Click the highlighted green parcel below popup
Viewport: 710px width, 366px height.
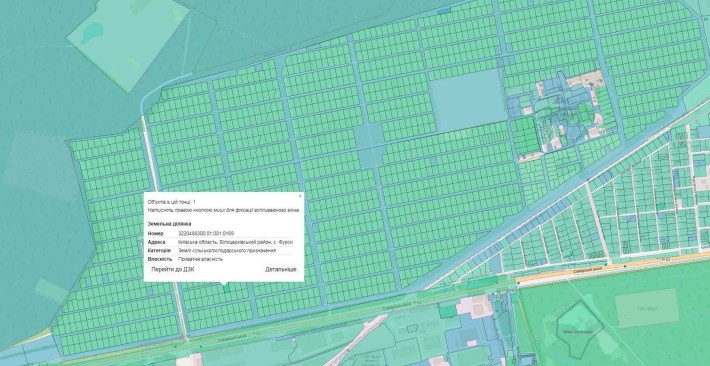(226, 288)
